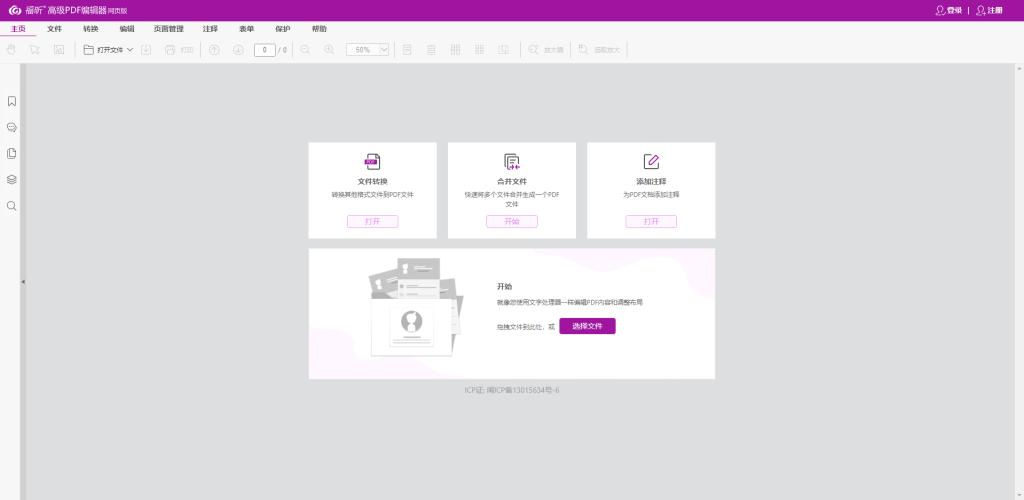This screenshot has width=1024, height=500.
Task: Click the page number input field
Action: pos(264,49)
